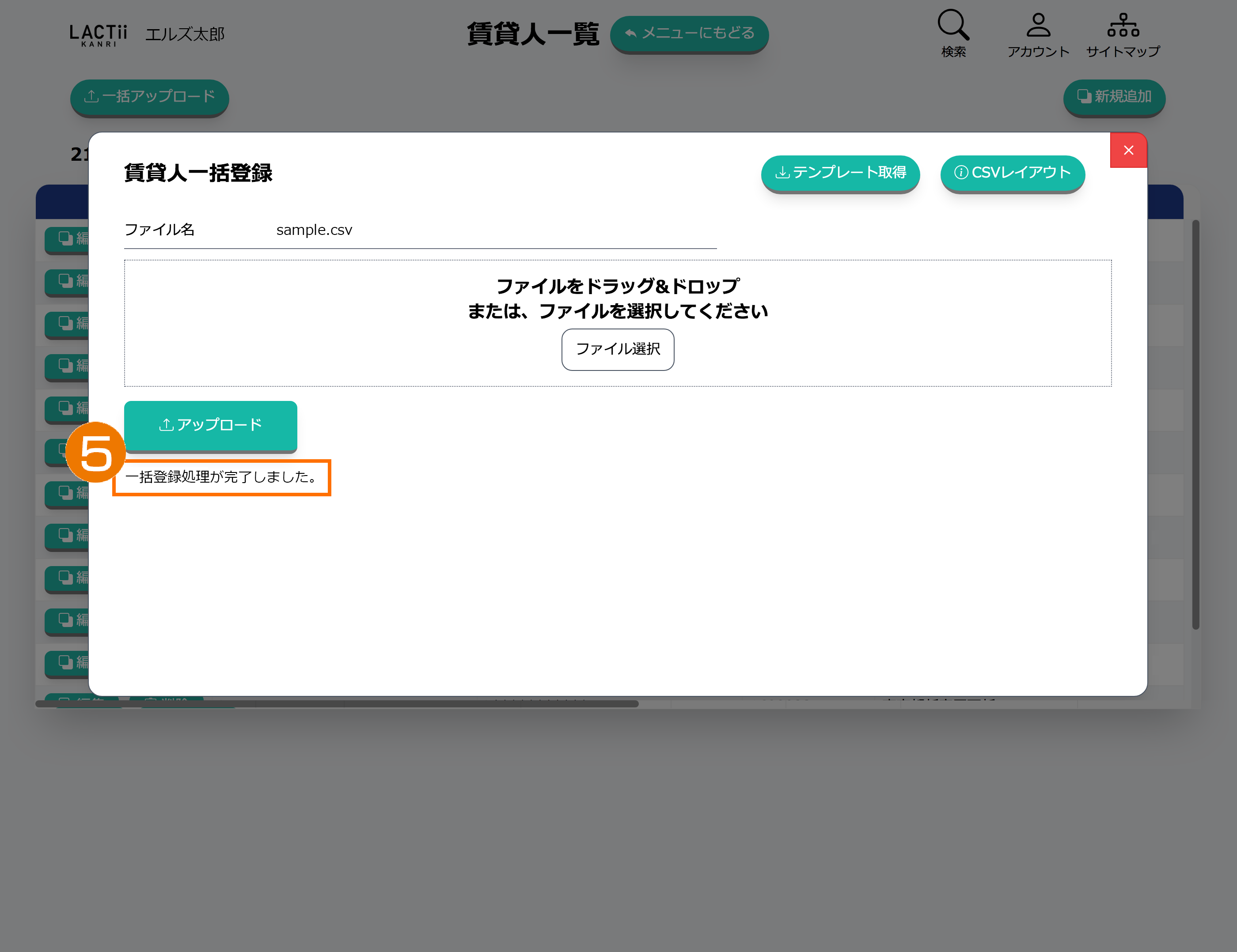This screenshot has height=952, width=1237.
Task: Click the アップロード button
Action: [x=211, y=425]
